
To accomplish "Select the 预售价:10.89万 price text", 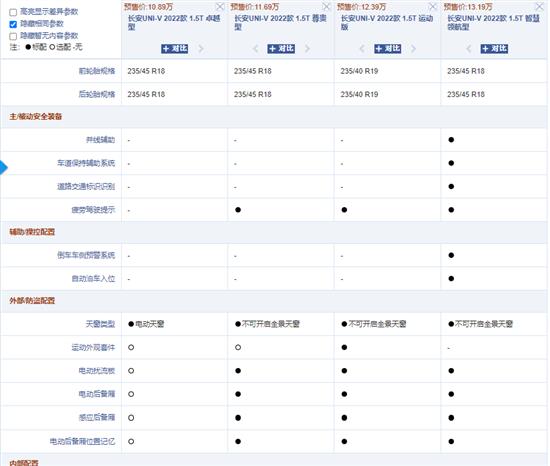I will click(x=148, y=7).
